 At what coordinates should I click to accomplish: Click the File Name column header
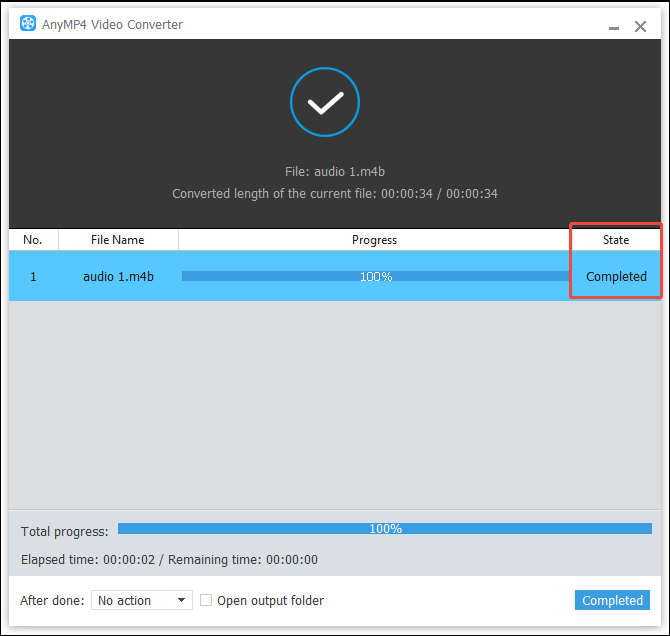click(x=118, y=240)
